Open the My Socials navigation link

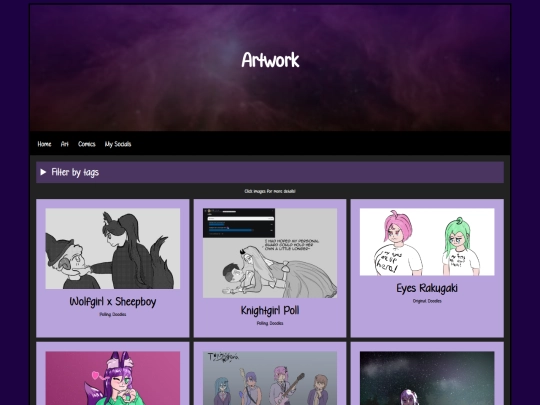(118, 144)
